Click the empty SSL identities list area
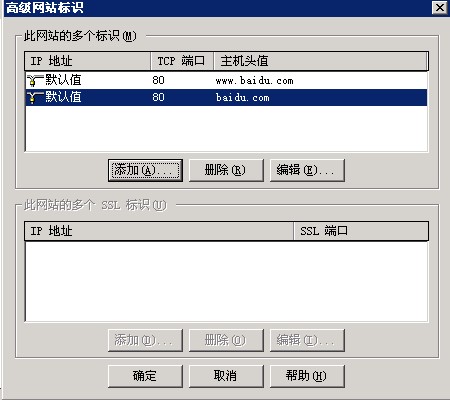450x400 pixels. 226,281
